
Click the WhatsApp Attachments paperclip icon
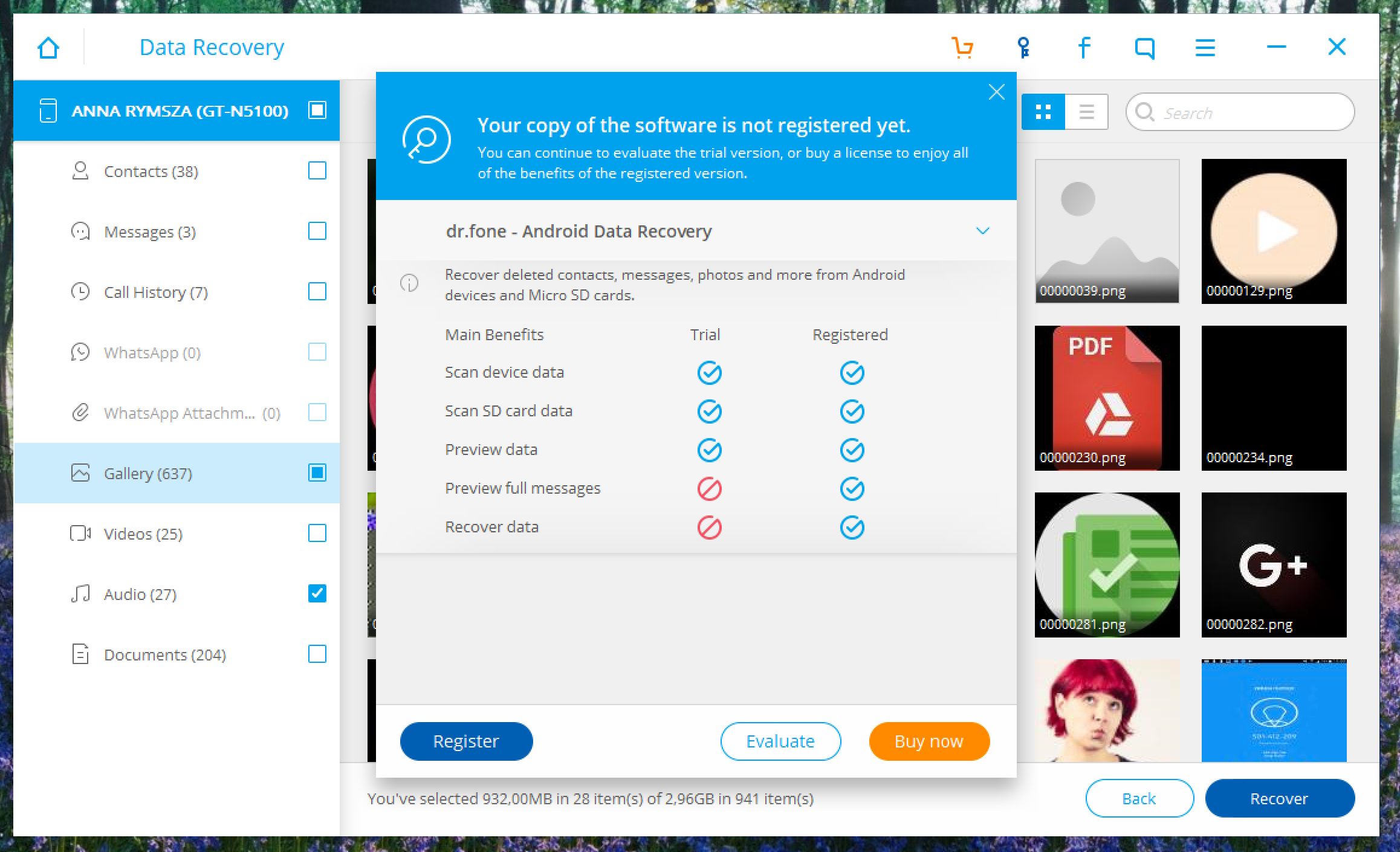coord(80,413)
